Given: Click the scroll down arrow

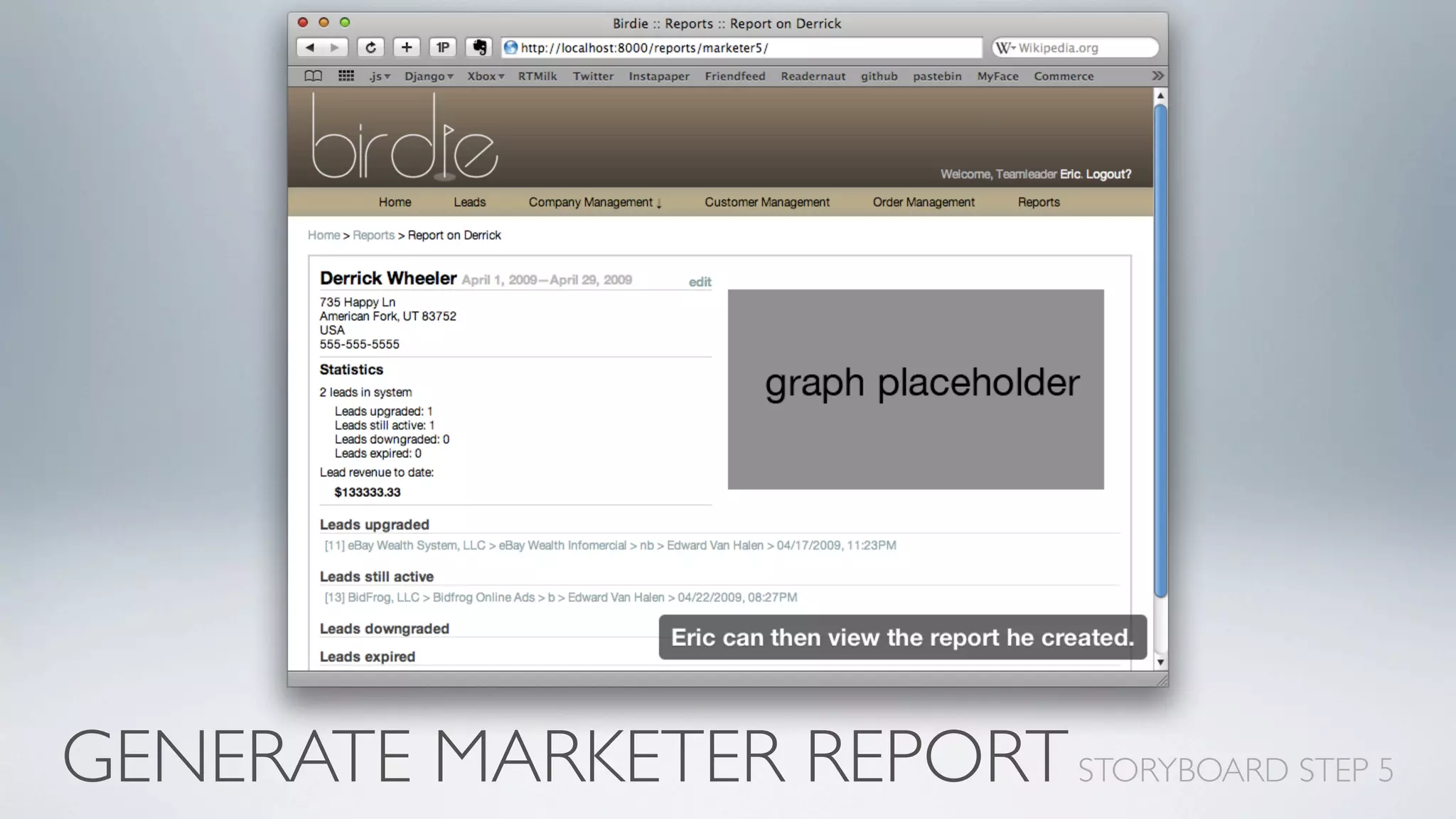Looking at the screenshot, I should pyautogui.click(x=1160, y=662).
